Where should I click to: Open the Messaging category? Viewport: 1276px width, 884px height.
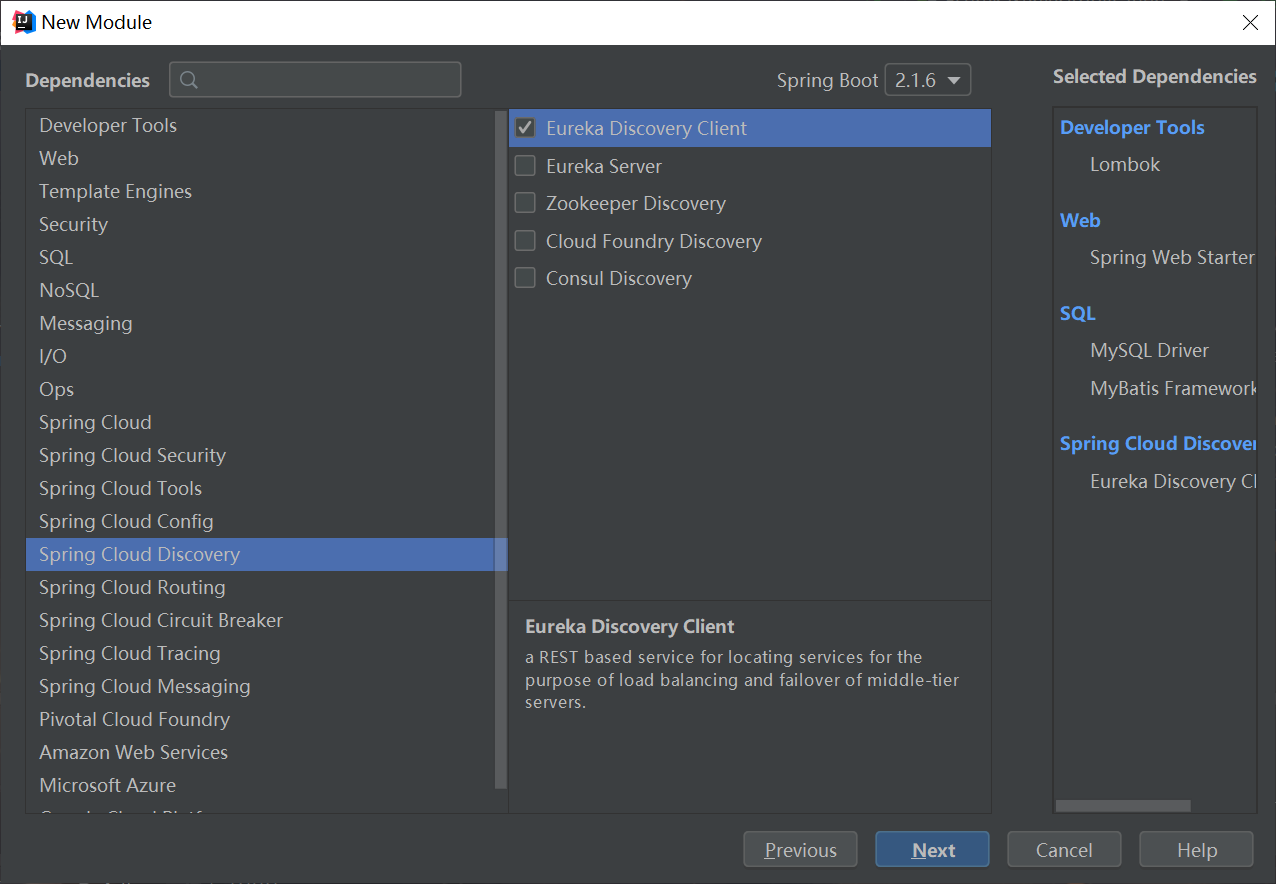click(x=260, y=323)
